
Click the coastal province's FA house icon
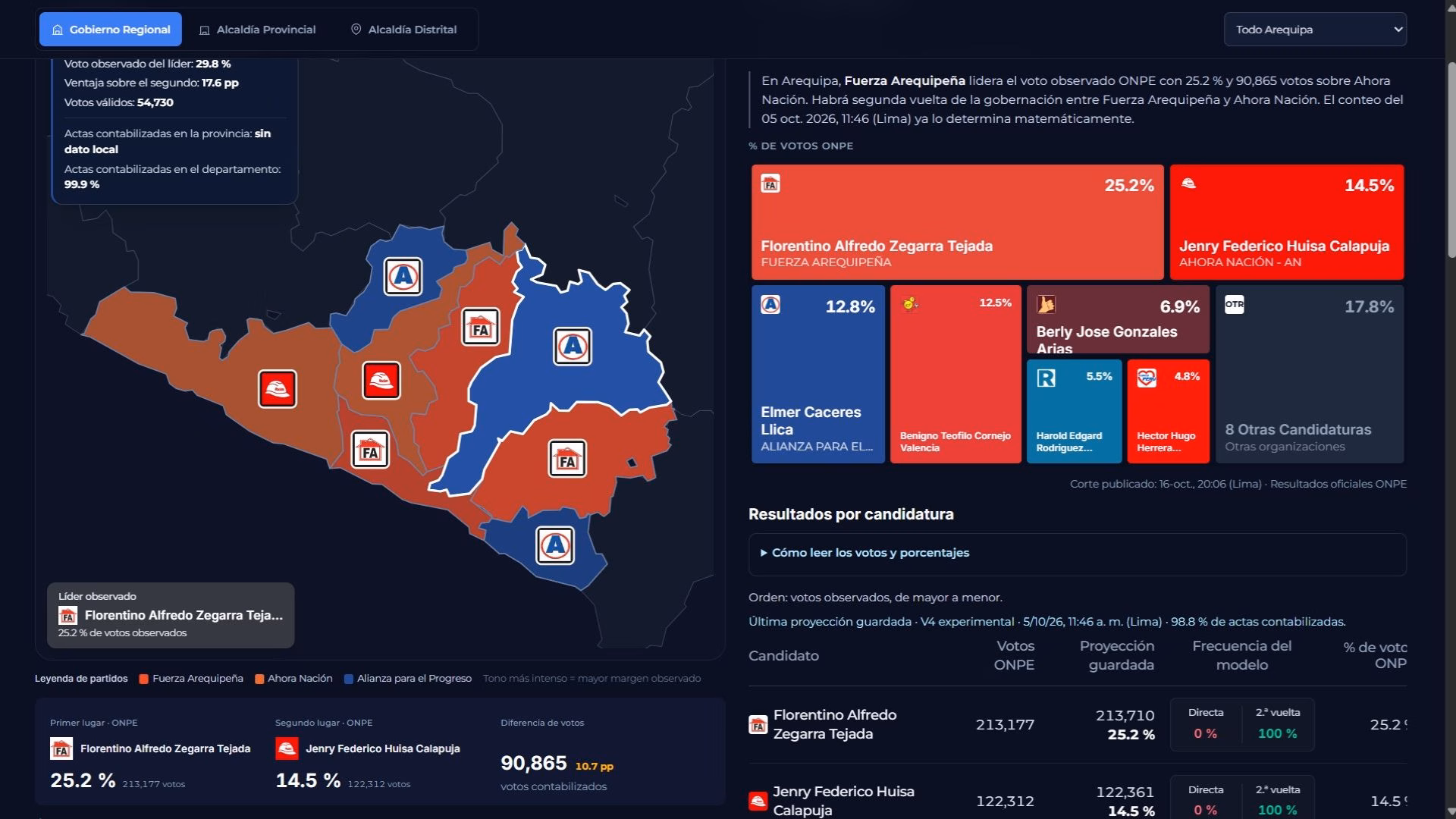[x=371, y=450]
